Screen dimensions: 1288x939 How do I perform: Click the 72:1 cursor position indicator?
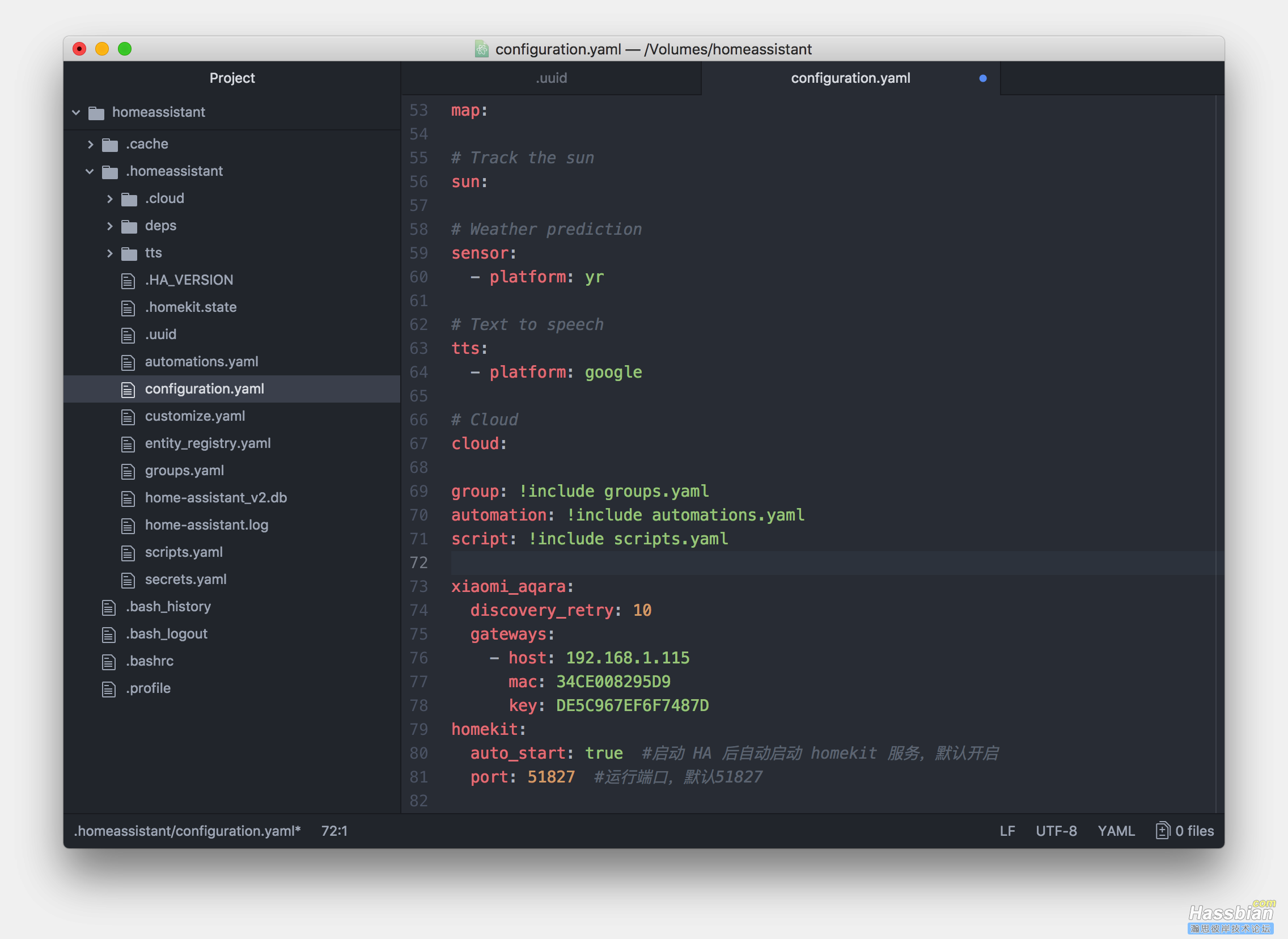[x=334, y=831]
